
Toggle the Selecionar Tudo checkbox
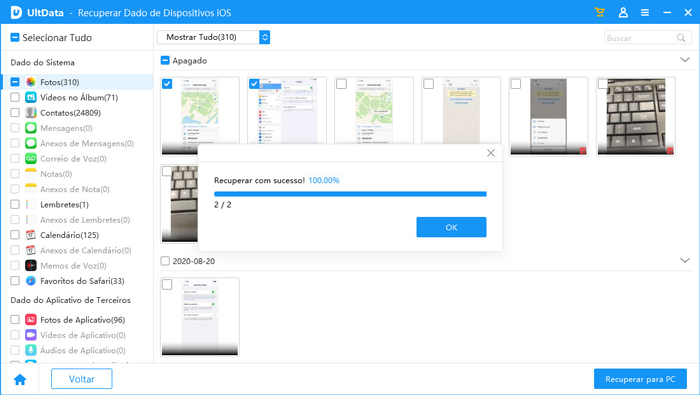coord(15,37)
